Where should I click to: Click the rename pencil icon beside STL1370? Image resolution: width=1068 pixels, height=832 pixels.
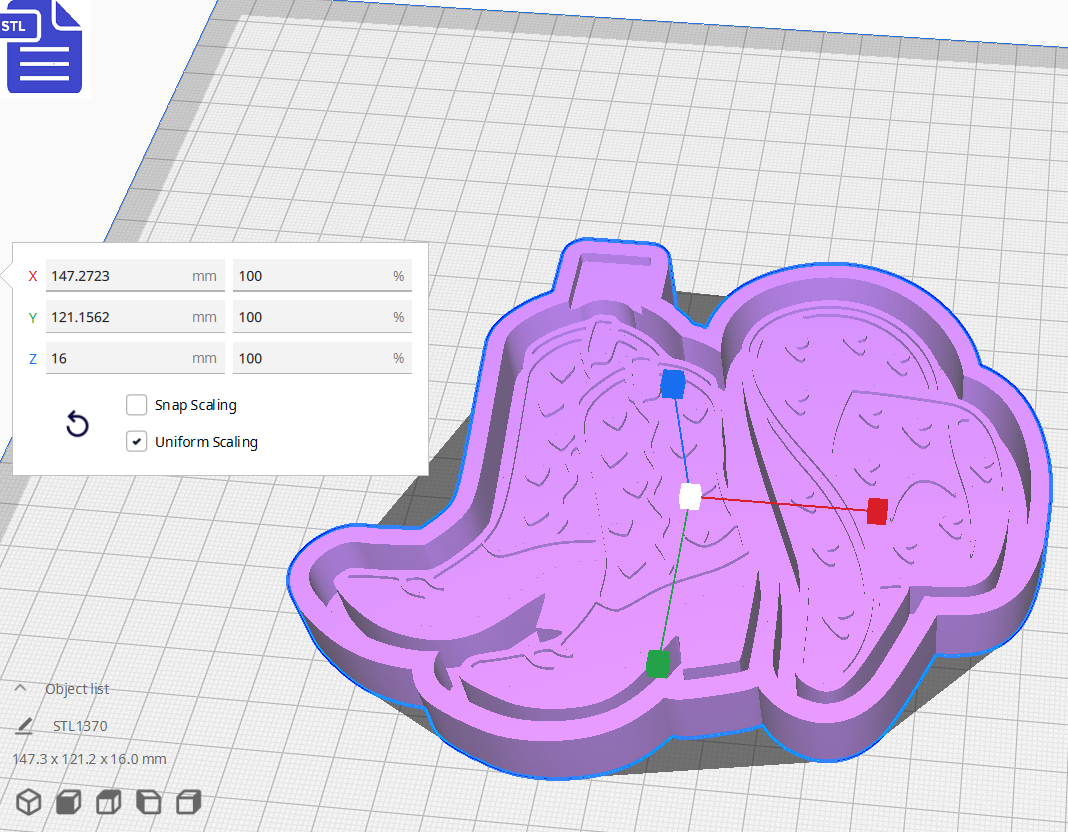pos(25,725)
